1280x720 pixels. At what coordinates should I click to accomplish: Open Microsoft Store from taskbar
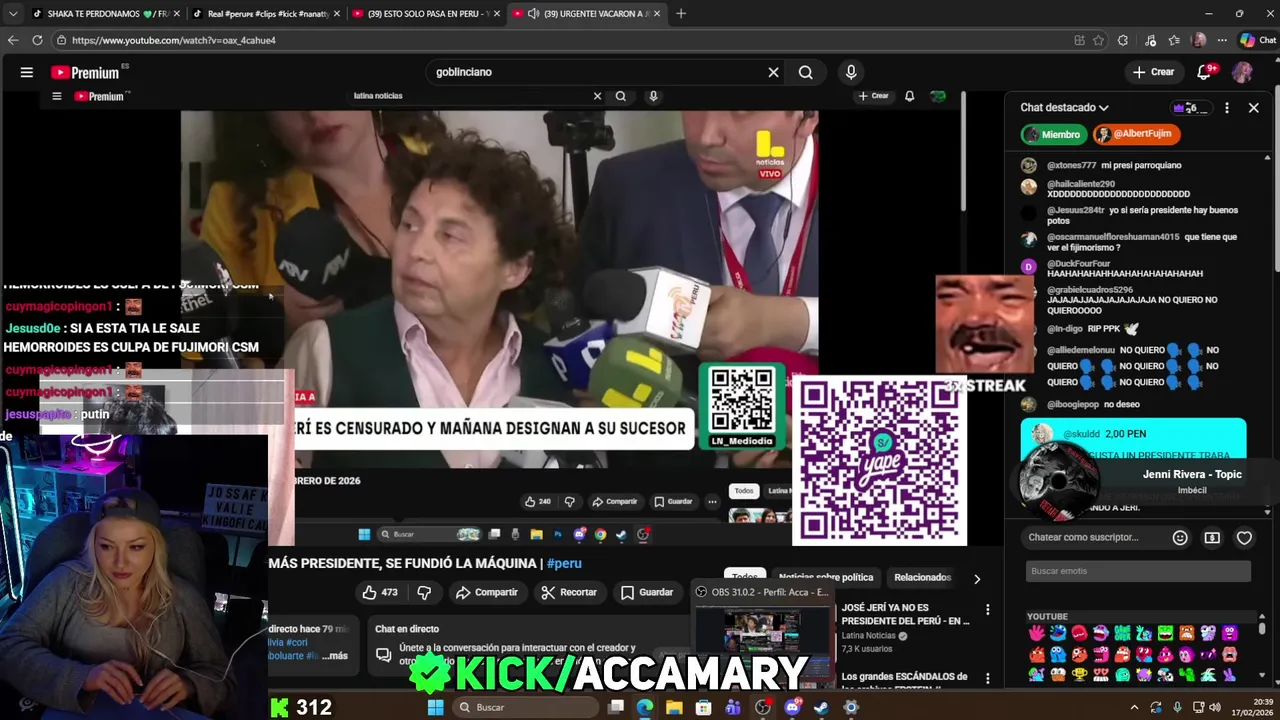pos(704,707)
